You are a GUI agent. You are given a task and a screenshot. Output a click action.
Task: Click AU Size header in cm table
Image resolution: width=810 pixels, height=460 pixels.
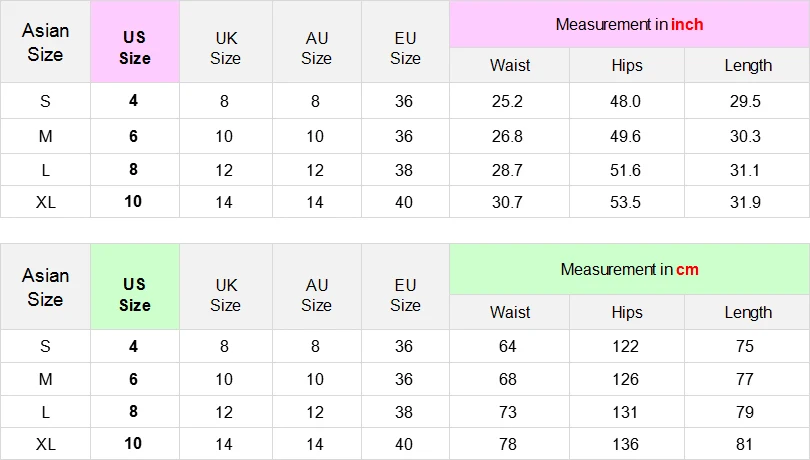click(316, 295)
